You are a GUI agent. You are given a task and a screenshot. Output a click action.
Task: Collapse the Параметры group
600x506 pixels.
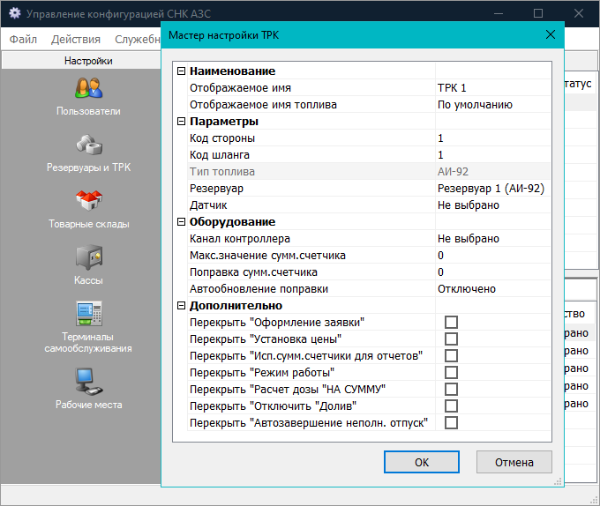[x=181, y=121]
